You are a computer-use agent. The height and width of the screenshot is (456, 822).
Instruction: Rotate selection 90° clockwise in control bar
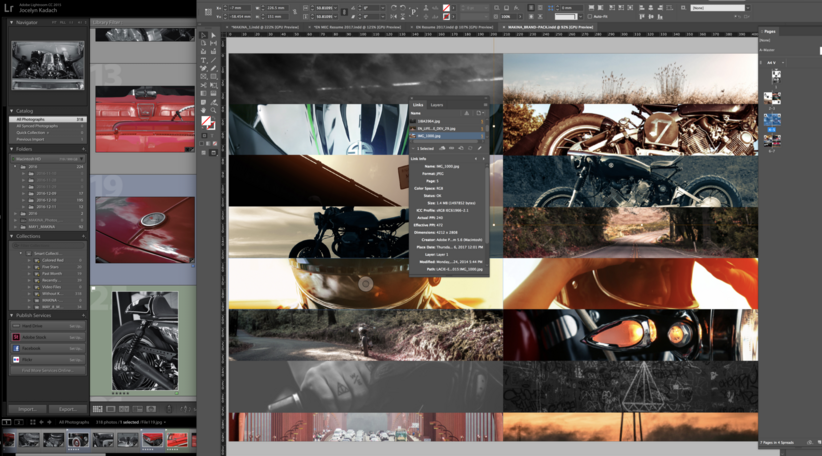click(x=393, y=8)
